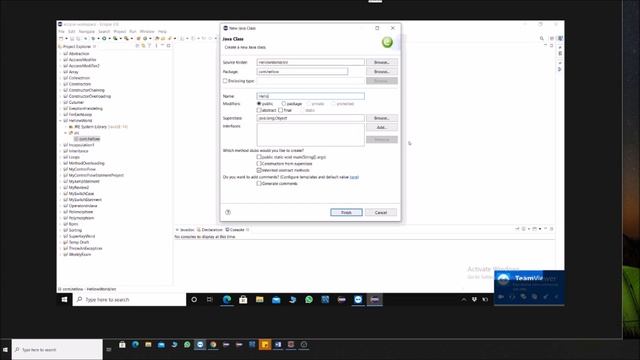
Task: Open the Eclipse Navigate menu
Action: pyautogui.click(x=87, y=31)
